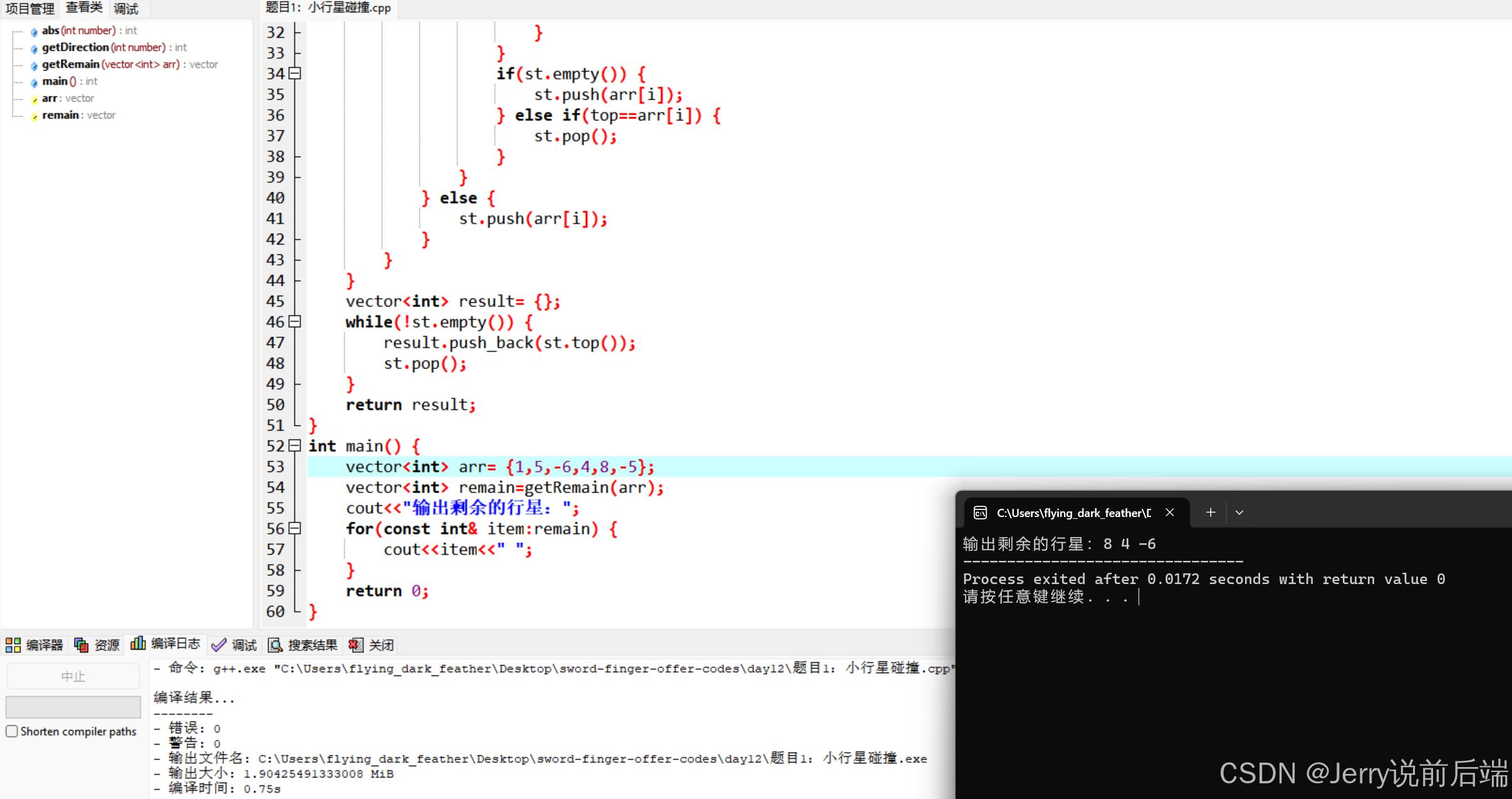The height and width of the screenshot is (799, 1512).
Task: Click the compiler tab grid icon
Action: pos(13,645)
